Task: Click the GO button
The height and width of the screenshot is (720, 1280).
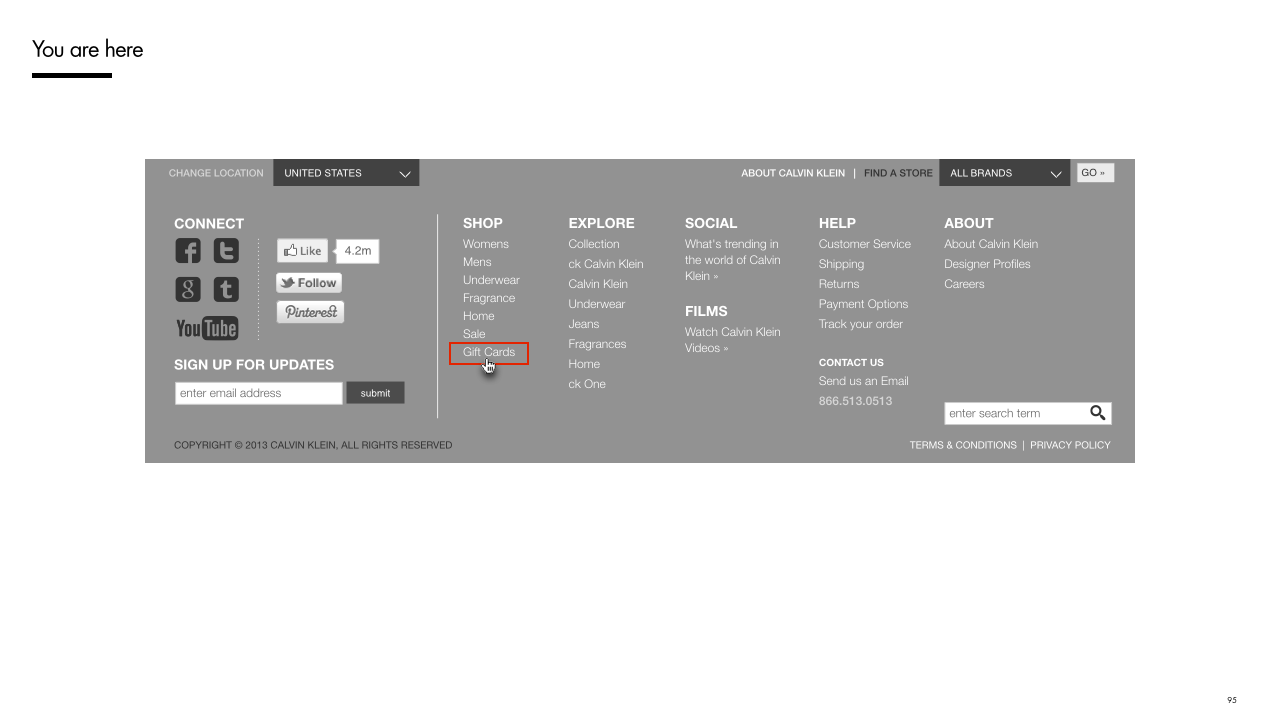Action: pos(1095,173)
